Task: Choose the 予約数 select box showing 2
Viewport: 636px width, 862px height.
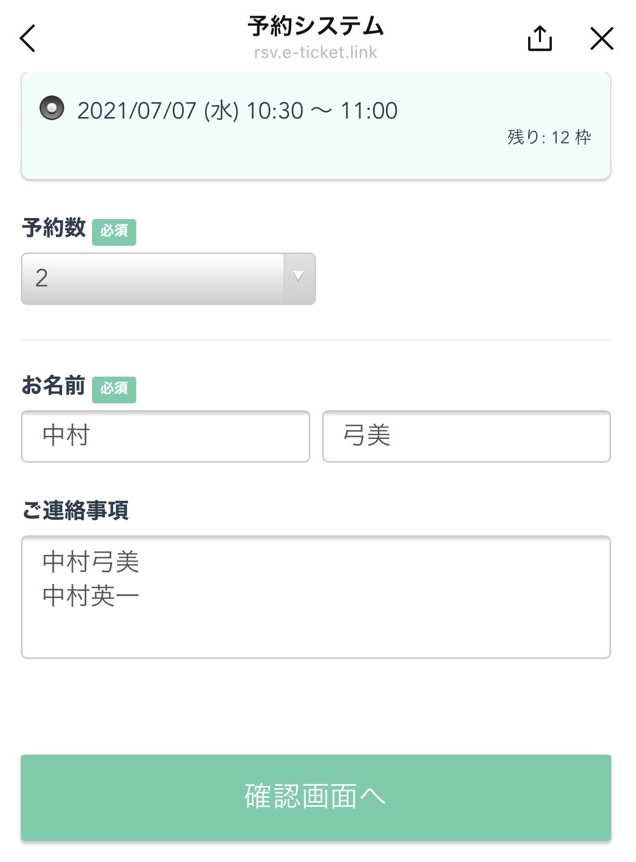Action: coord(168,279)
